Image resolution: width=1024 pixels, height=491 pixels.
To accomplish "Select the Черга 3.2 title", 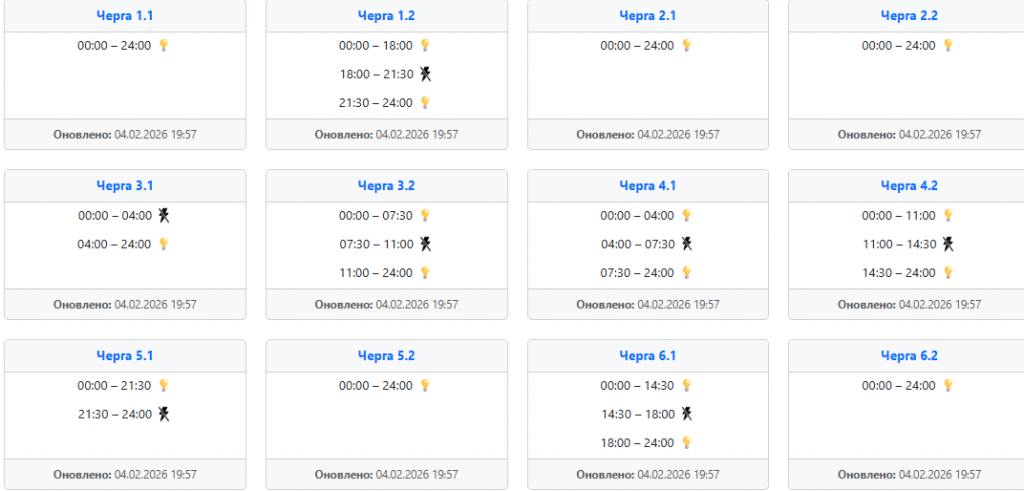I will tap(386, 186).
